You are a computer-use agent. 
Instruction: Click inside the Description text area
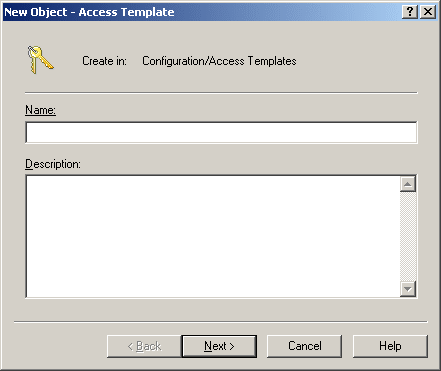[213, 236]
